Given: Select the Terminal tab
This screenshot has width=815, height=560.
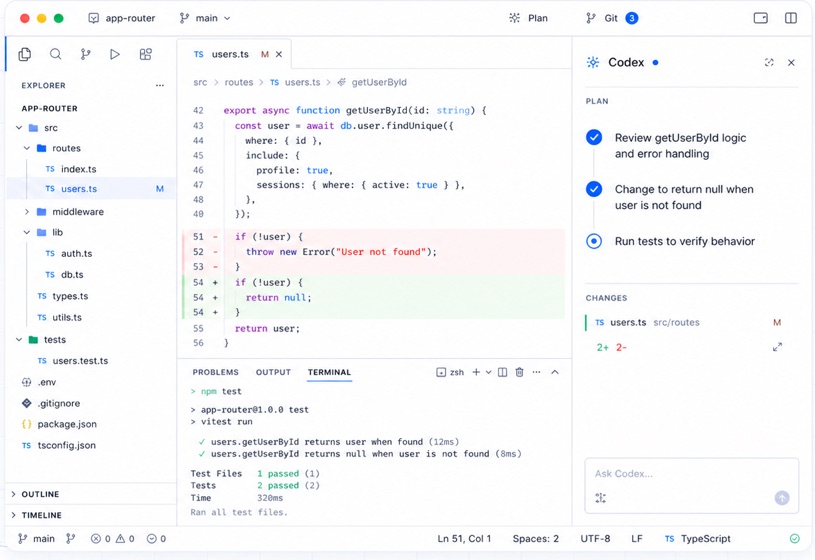Looking at the screenshot, I should click(x=329, y=372).
